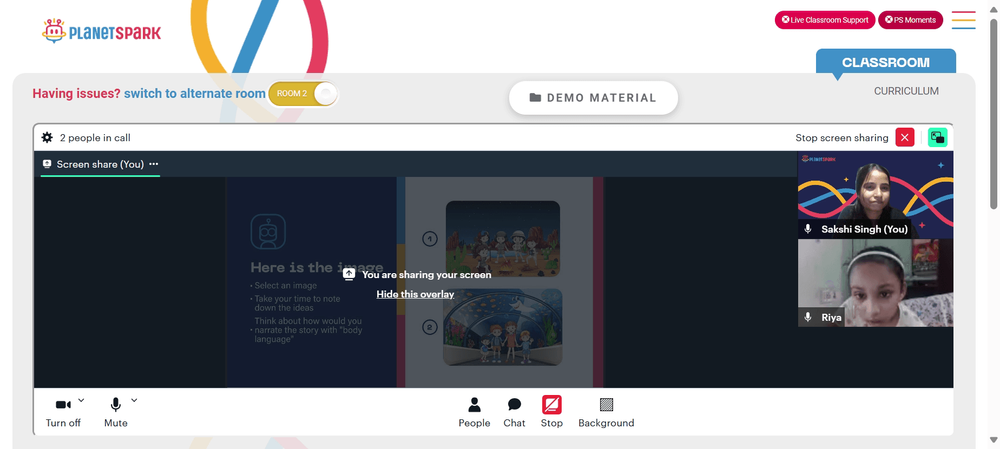Image resolution: width=1000 pixels, height=449 pixels.
Task: Open the Chat panel
Action: click(x=515, y=413)
